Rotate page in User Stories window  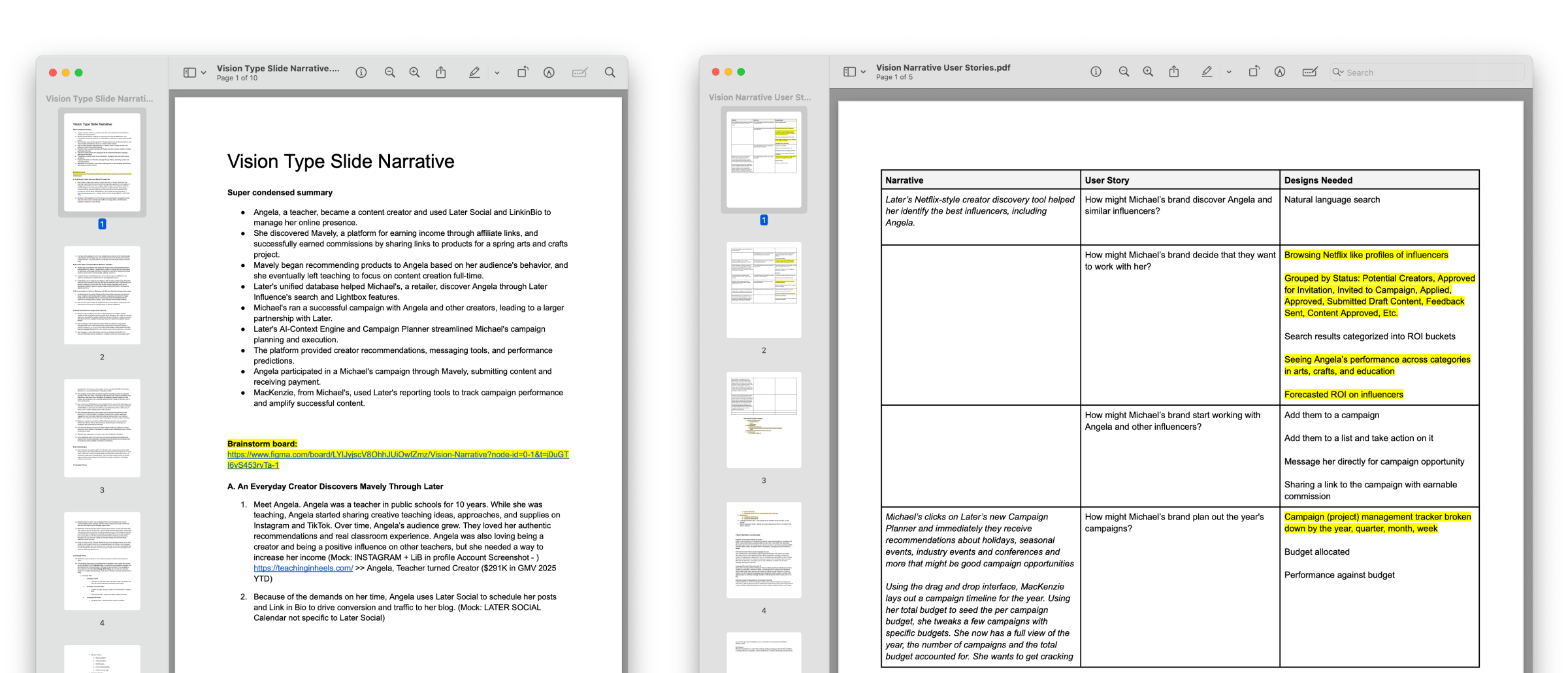pyautogui.click(x=1254, y=72)
